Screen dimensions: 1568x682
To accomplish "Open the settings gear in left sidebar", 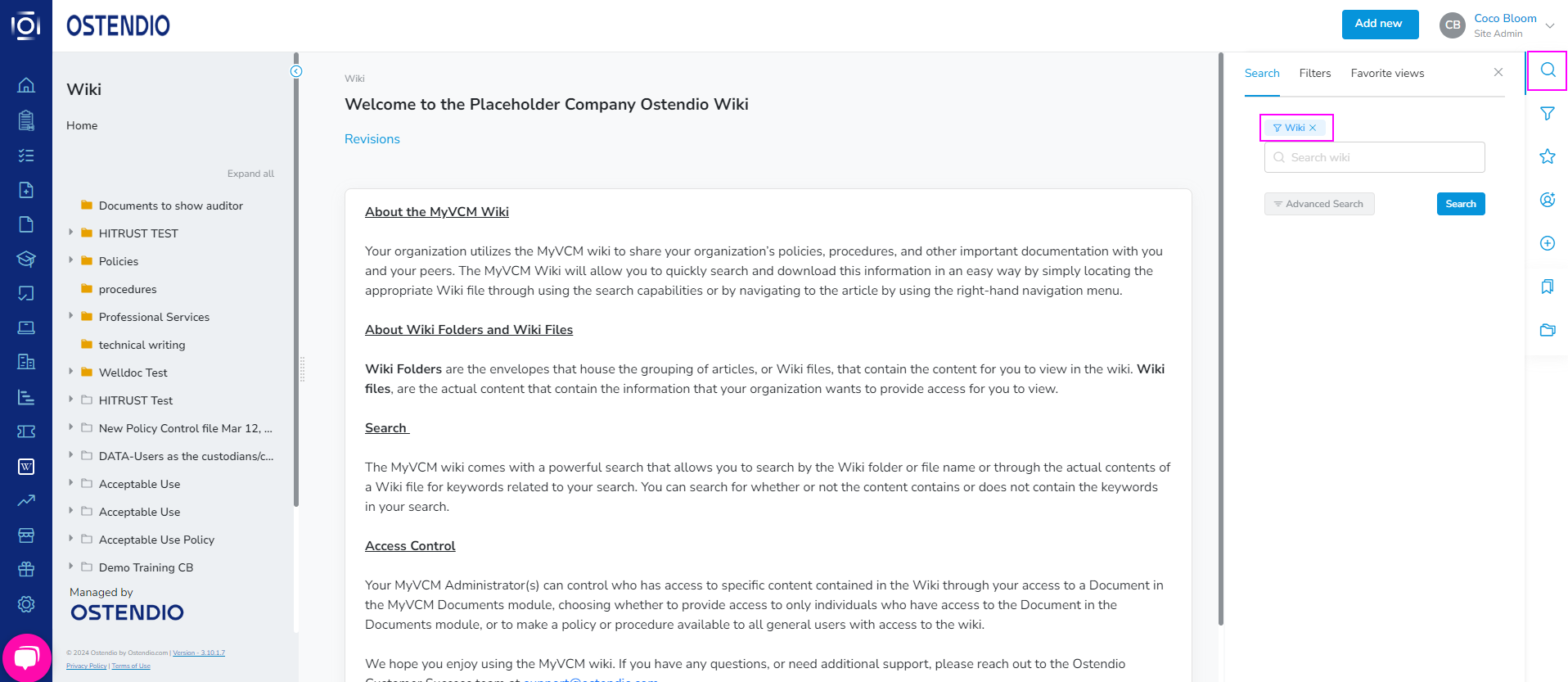I will point(26,604).
